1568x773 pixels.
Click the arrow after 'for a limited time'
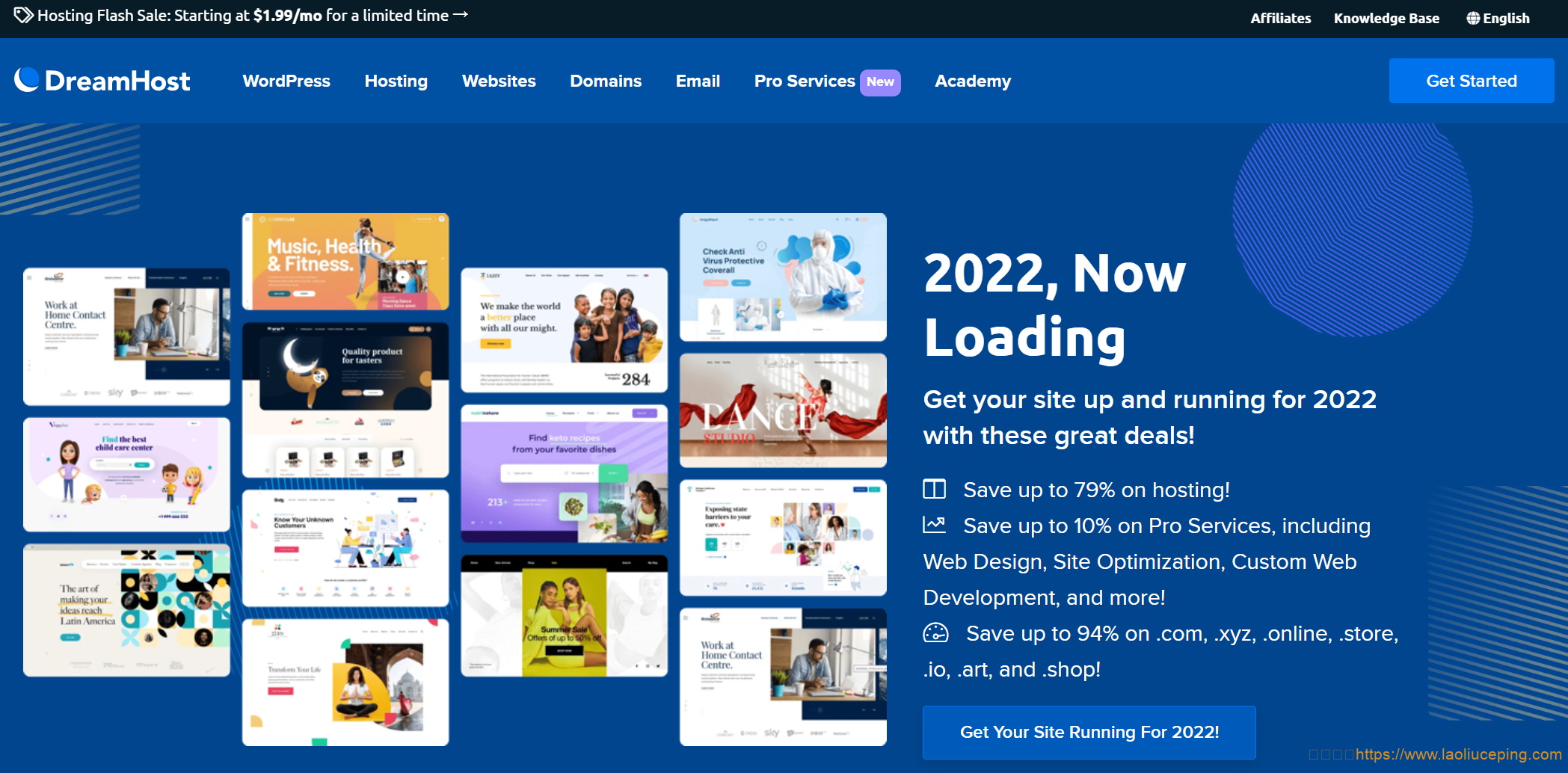pyautogui.click(x=461, y=15)
